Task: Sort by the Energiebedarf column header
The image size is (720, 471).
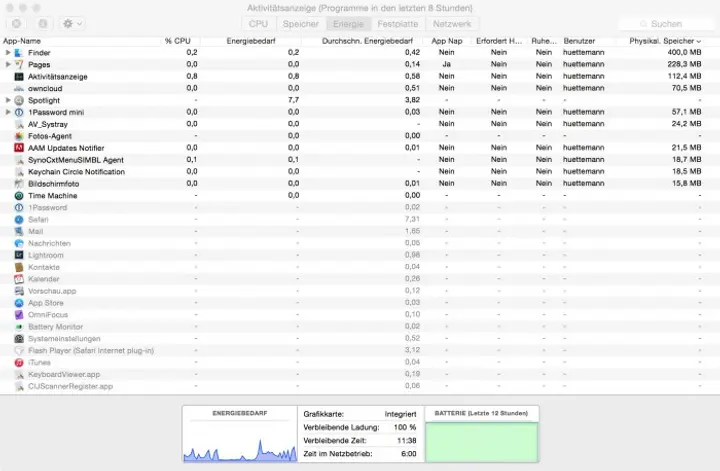Action: [x=252, y=41]
